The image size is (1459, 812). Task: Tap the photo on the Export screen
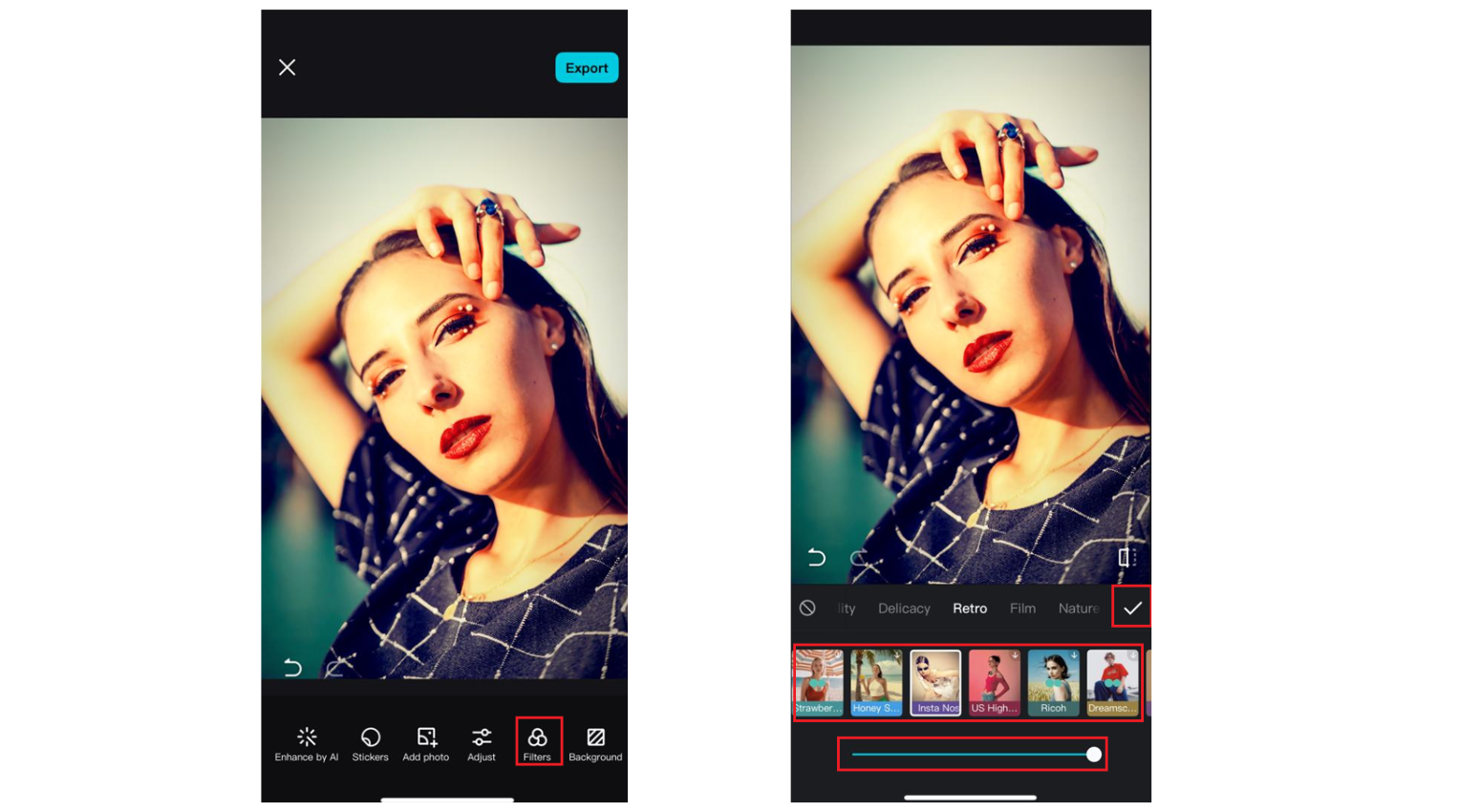pos(444,398)
